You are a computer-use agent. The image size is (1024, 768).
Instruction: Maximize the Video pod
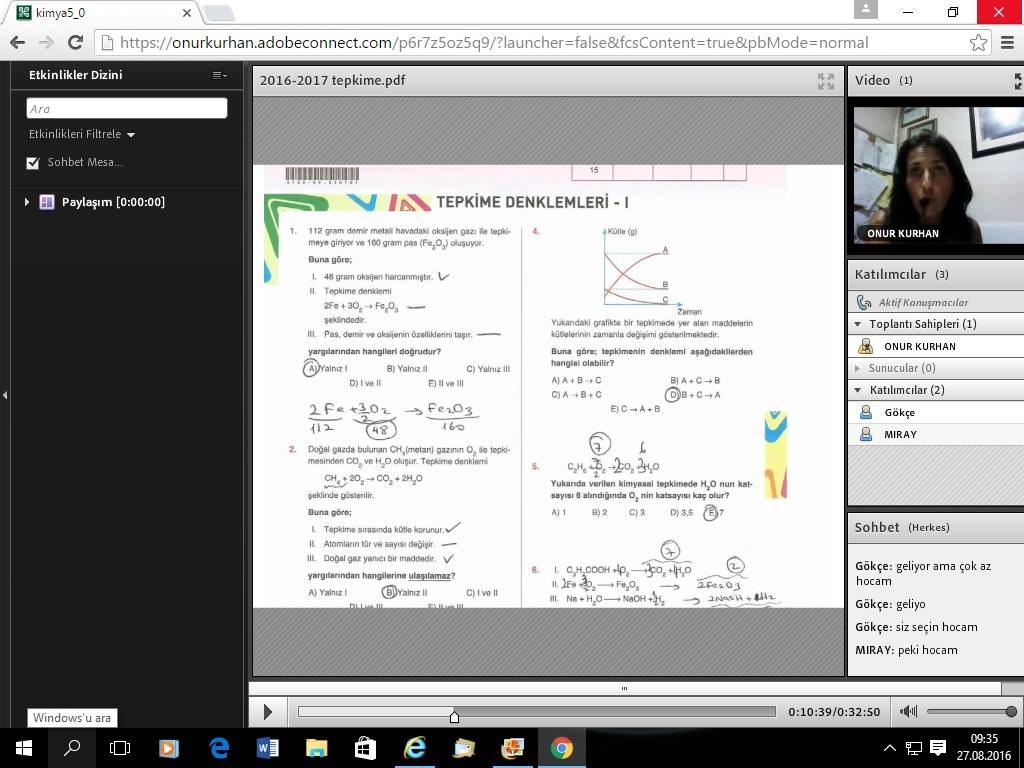point(1018,80)
